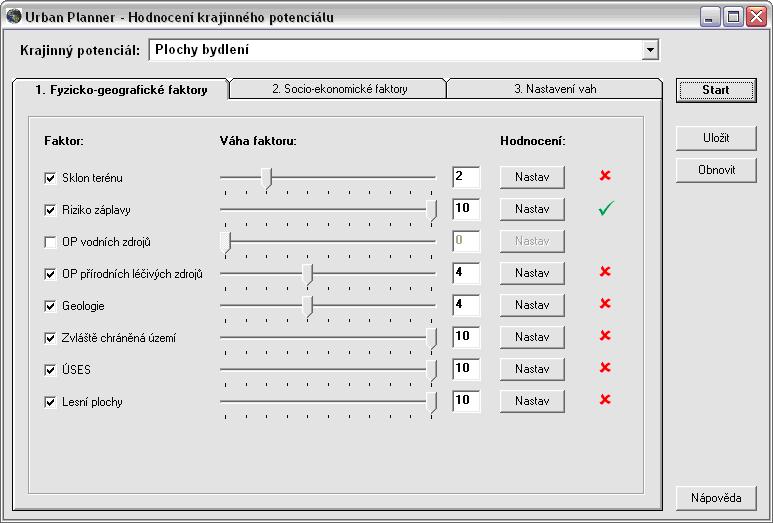Switch to Socio-ekonomické faktory tab

coord(340,89)
